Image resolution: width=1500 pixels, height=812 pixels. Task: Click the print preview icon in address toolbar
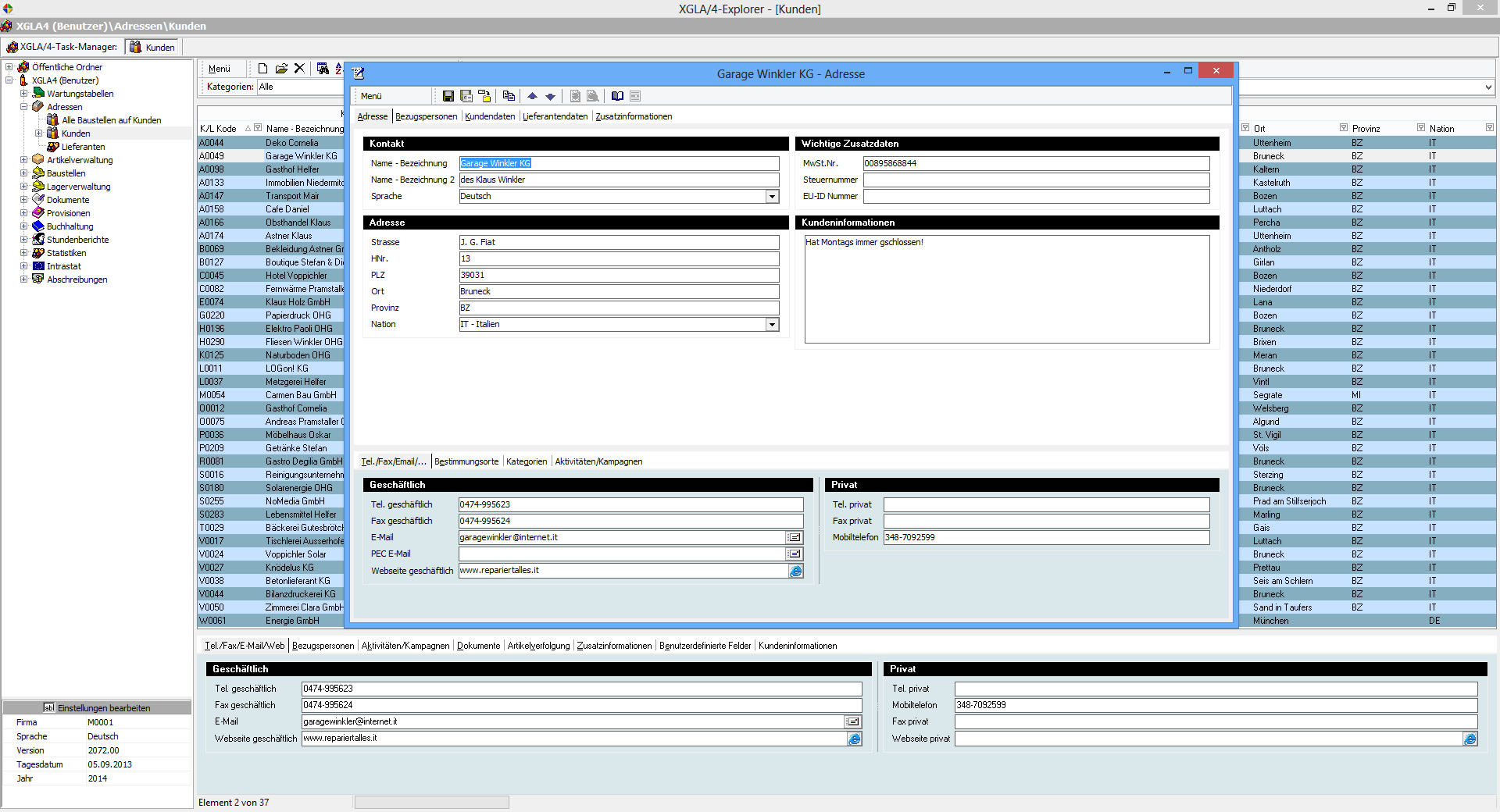593,96
